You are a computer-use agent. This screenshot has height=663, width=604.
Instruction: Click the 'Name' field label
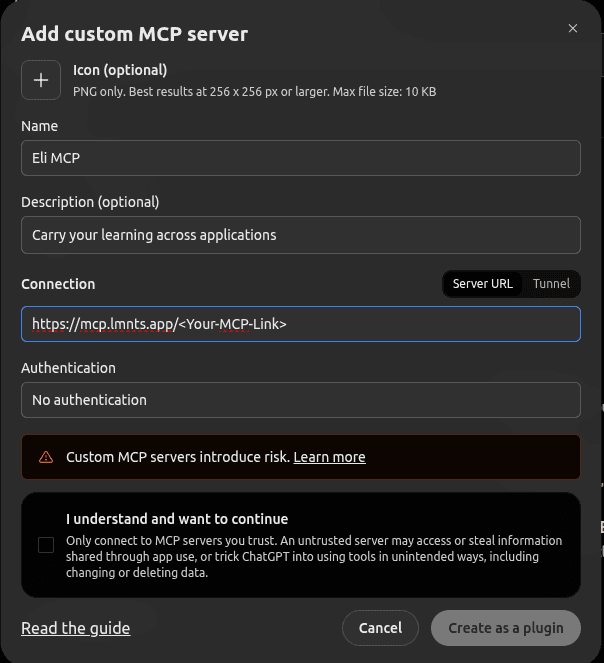(39, 126)
